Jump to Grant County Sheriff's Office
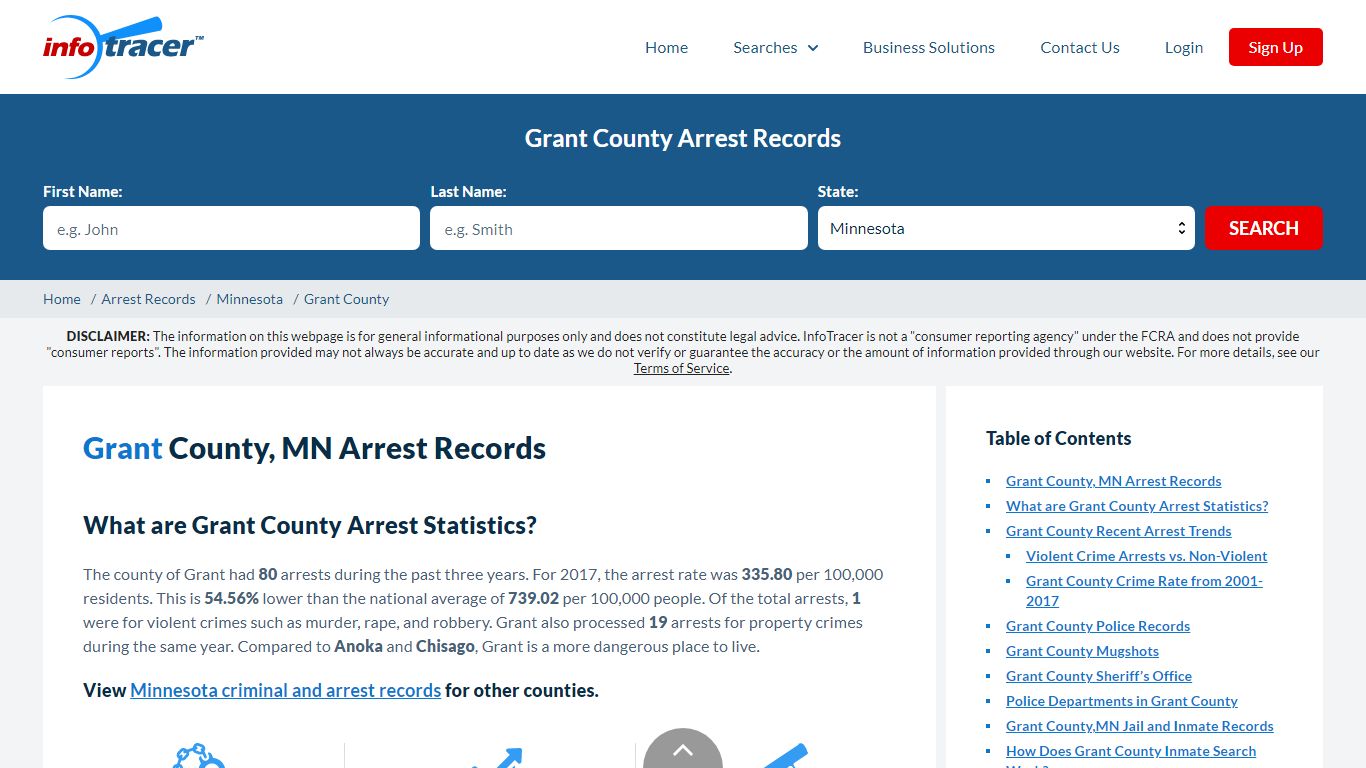 1099,676
